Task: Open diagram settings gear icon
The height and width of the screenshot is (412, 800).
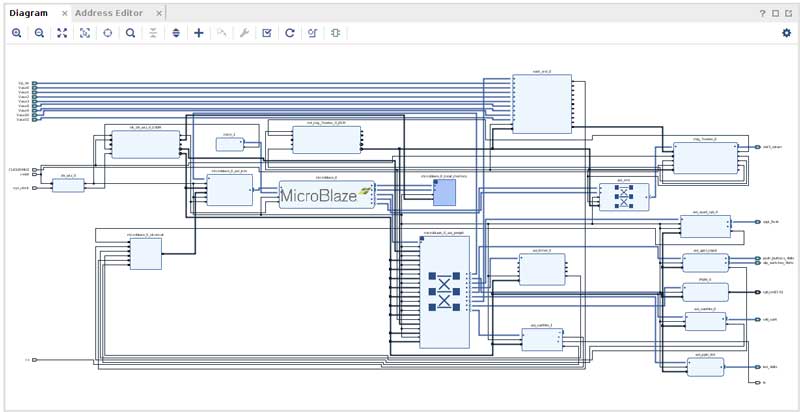Action: [786, 33]
